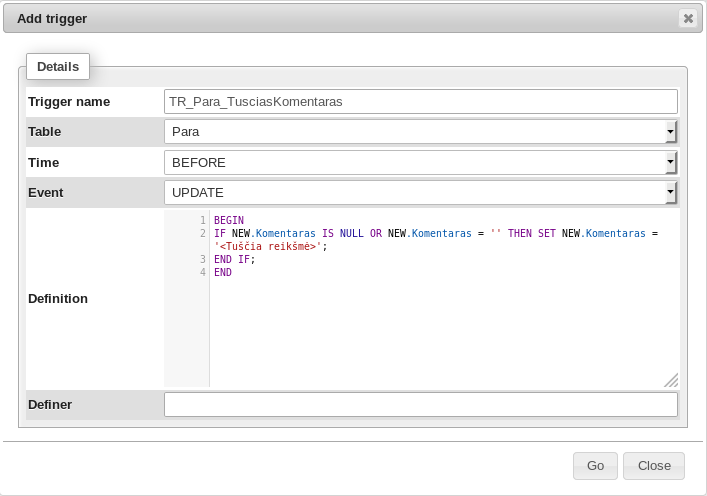The height and width of the screenshot is (496, 707).
Task: Click the '<Tuščia reikšmė>' string literal
Action: [268, 246]
